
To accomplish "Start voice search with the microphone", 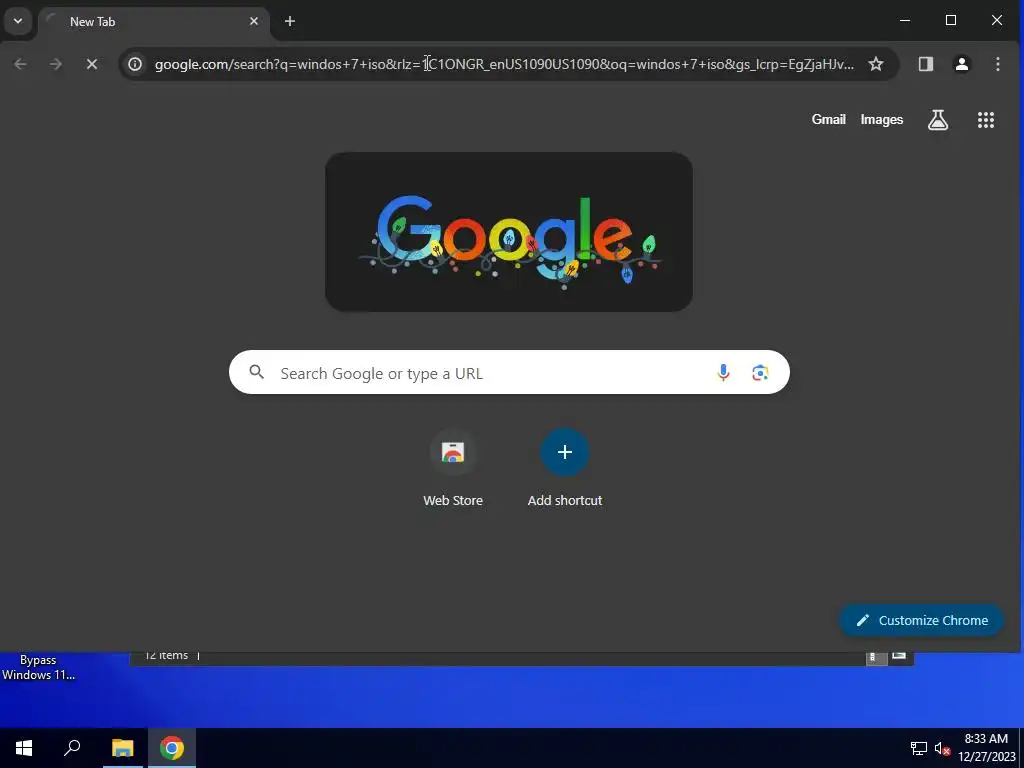I will (723, 372).
